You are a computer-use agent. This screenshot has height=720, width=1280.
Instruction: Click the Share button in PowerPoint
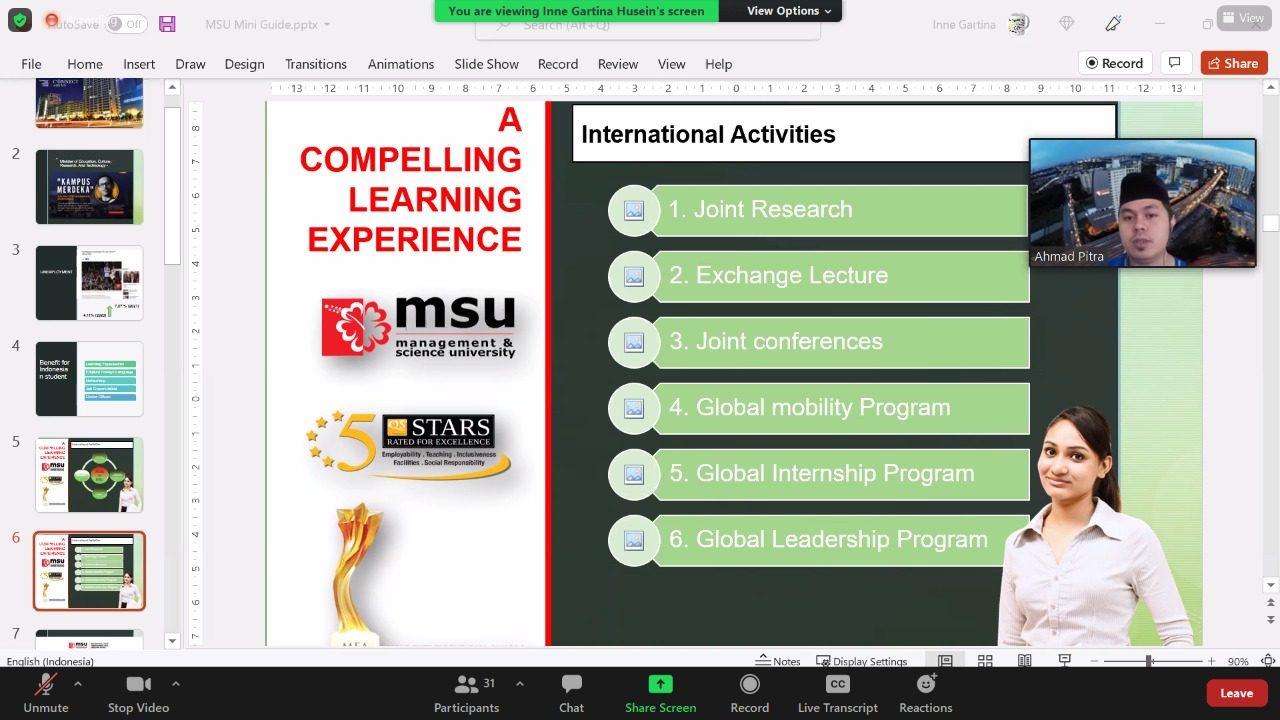click(x=1234, y=63)
